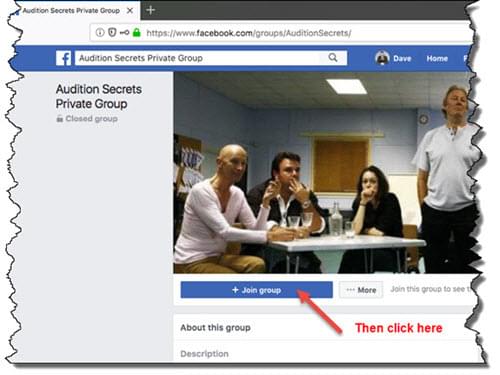Click the browser URL address field
This screenshot has width=500, height=375.
pyautogui.click(x=283, y=33)
